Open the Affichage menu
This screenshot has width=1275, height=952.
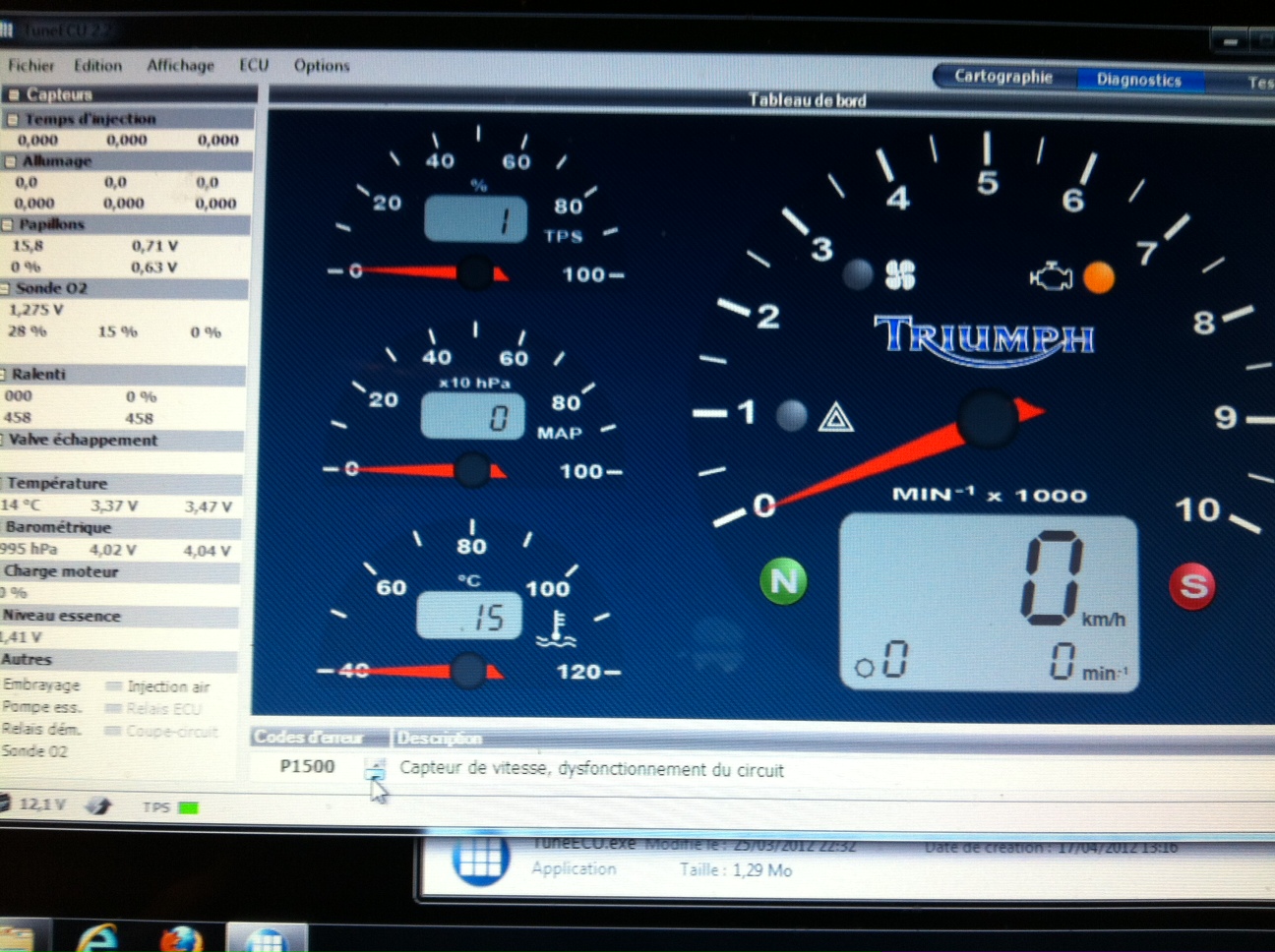180,65
